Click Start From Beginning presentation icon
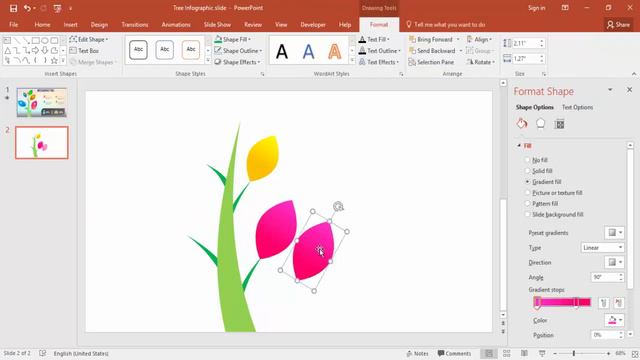 pos(57,8)
